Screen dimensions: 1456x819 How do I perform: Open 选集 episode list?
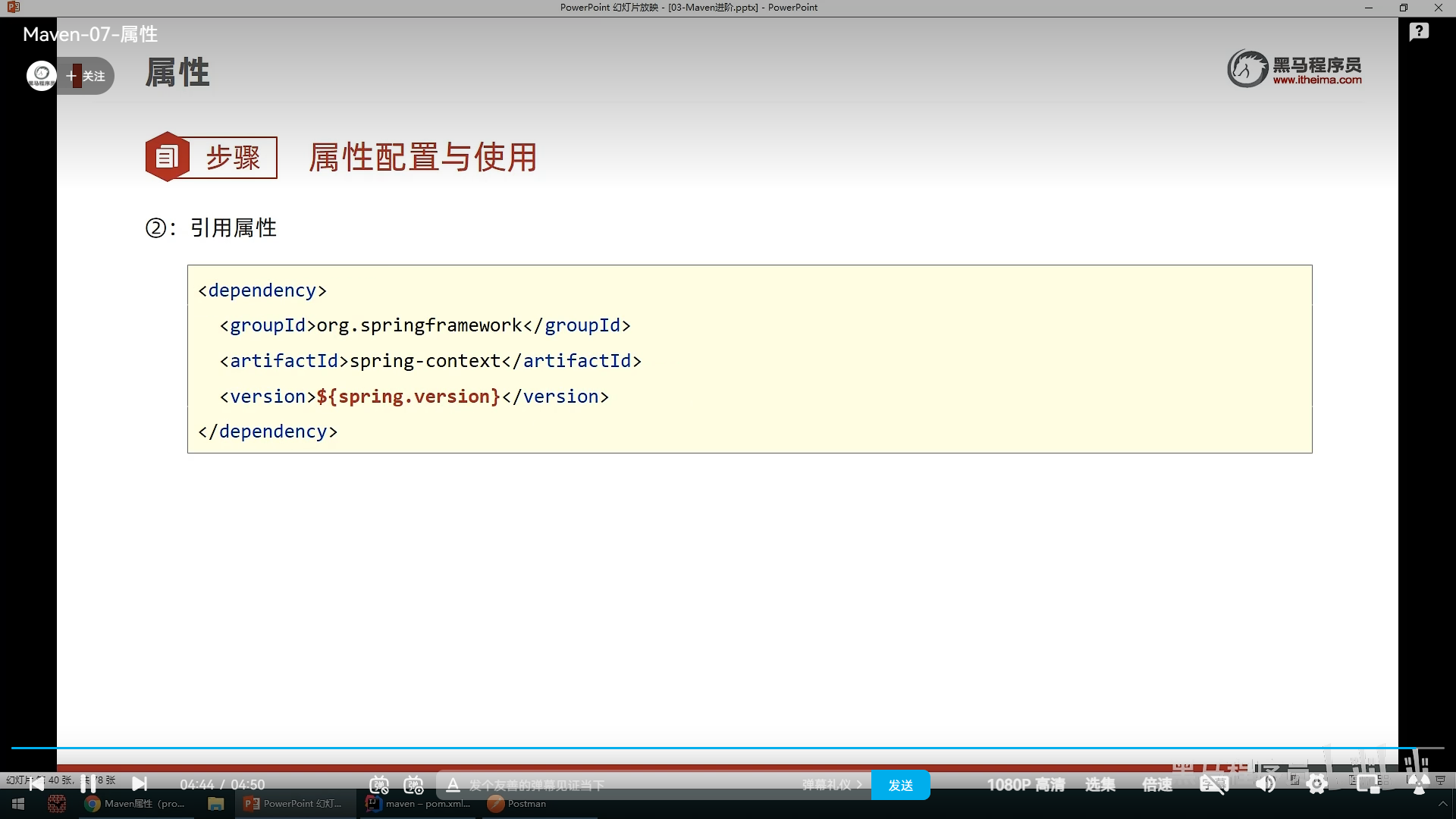[x=1100, y=785]
